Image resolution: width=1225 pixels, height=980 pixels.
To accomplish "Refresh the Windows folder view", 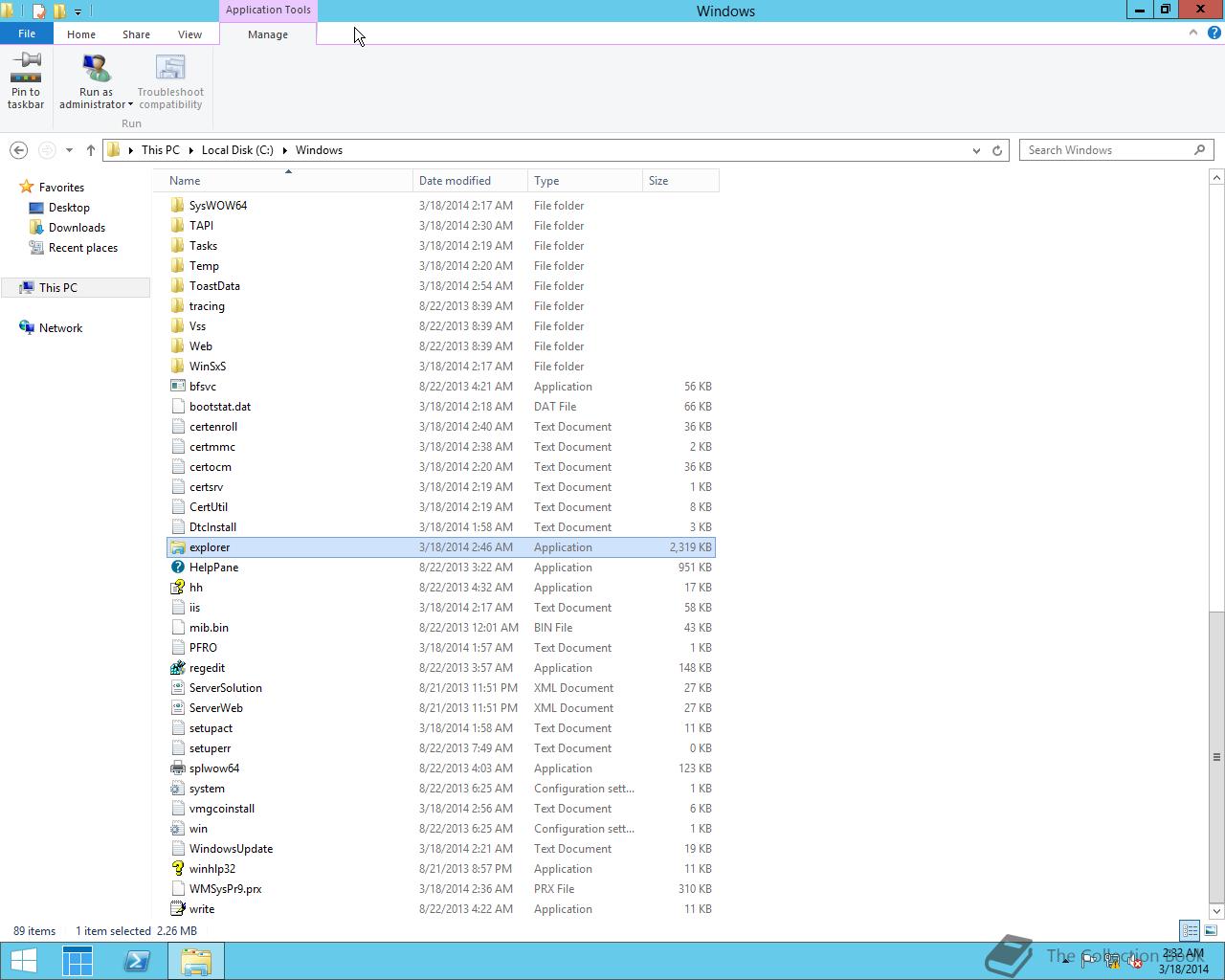I will click(997, 150).
